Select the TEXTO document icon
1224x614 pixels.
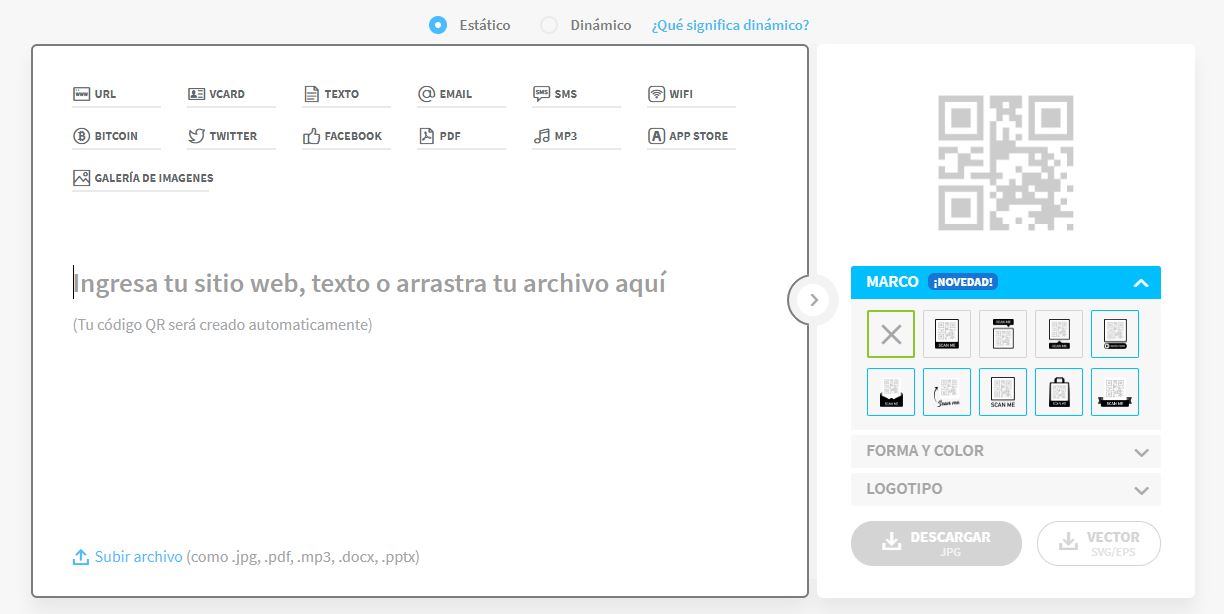pyautogui.click(x=311, y=94)
